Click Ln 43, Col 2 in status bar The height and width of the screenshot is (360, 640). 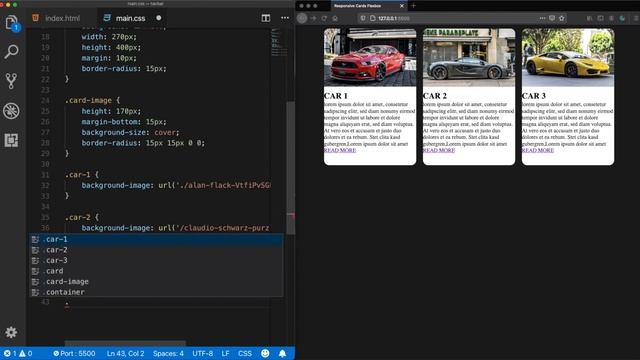[x=125, y=353]
